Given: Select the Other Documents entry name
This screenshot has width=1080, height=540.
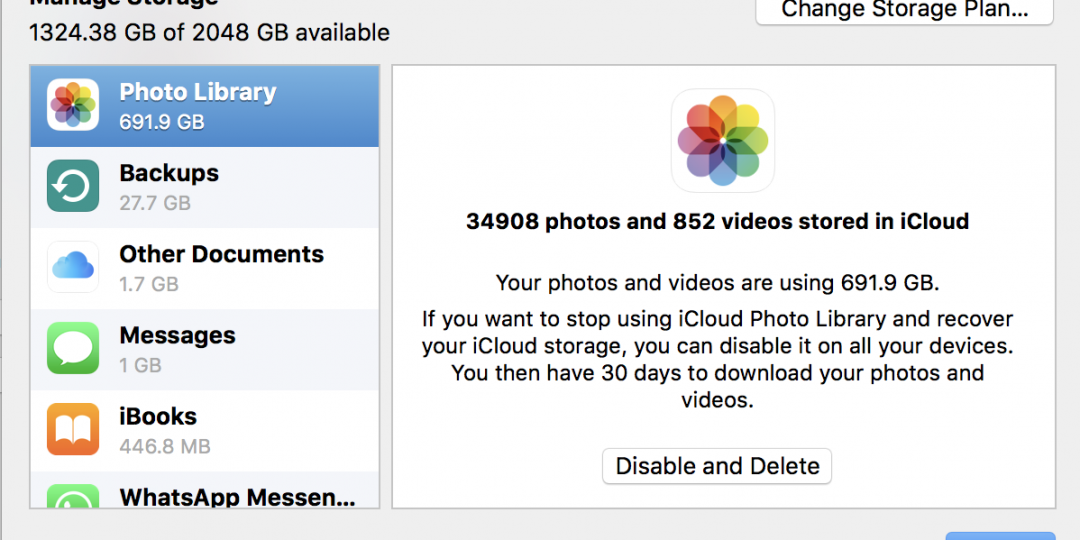Looking at the screenshot, I should (x=222, y=254).
